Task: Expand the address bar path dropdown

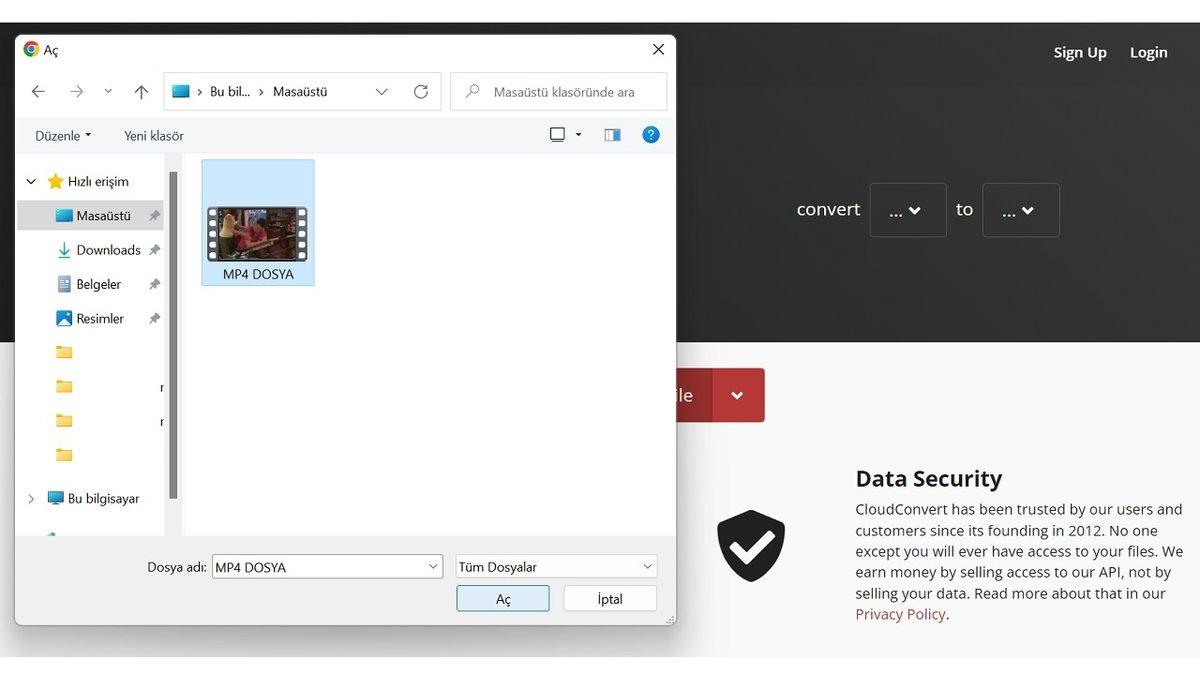Action: pyautogui.click(x=381, y=92)
